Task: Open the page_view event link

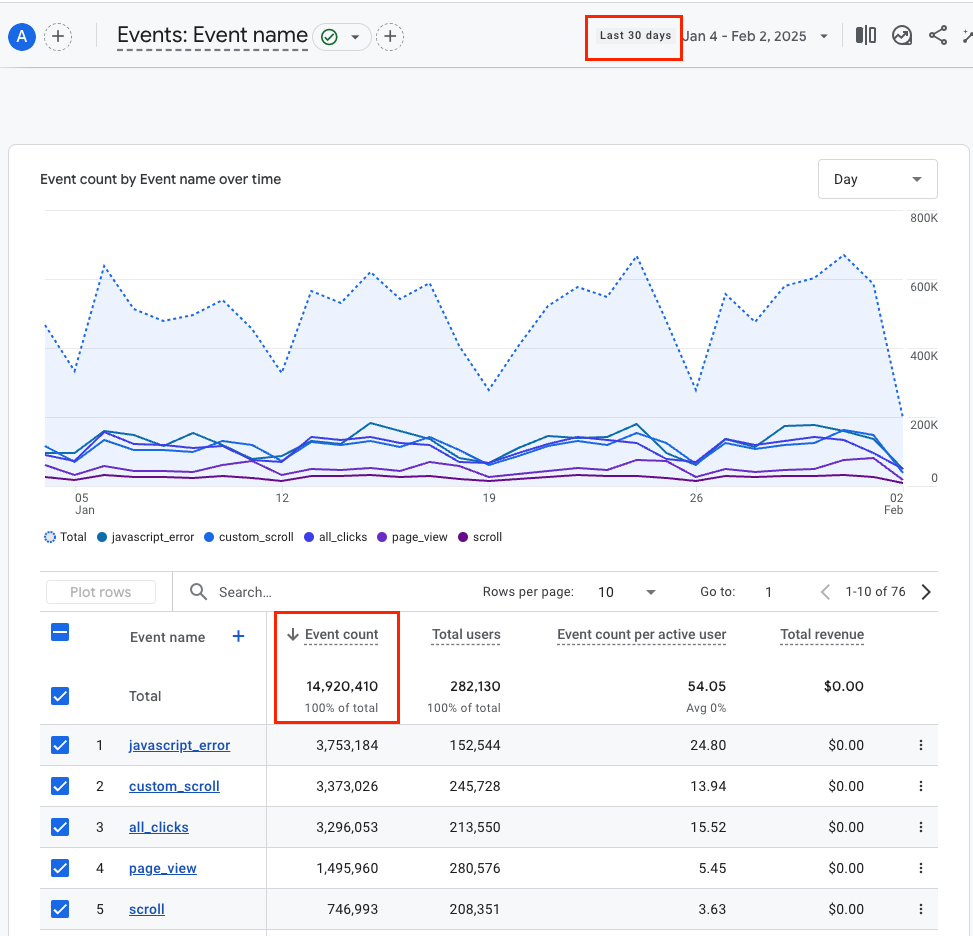Action: pos(163,868)
